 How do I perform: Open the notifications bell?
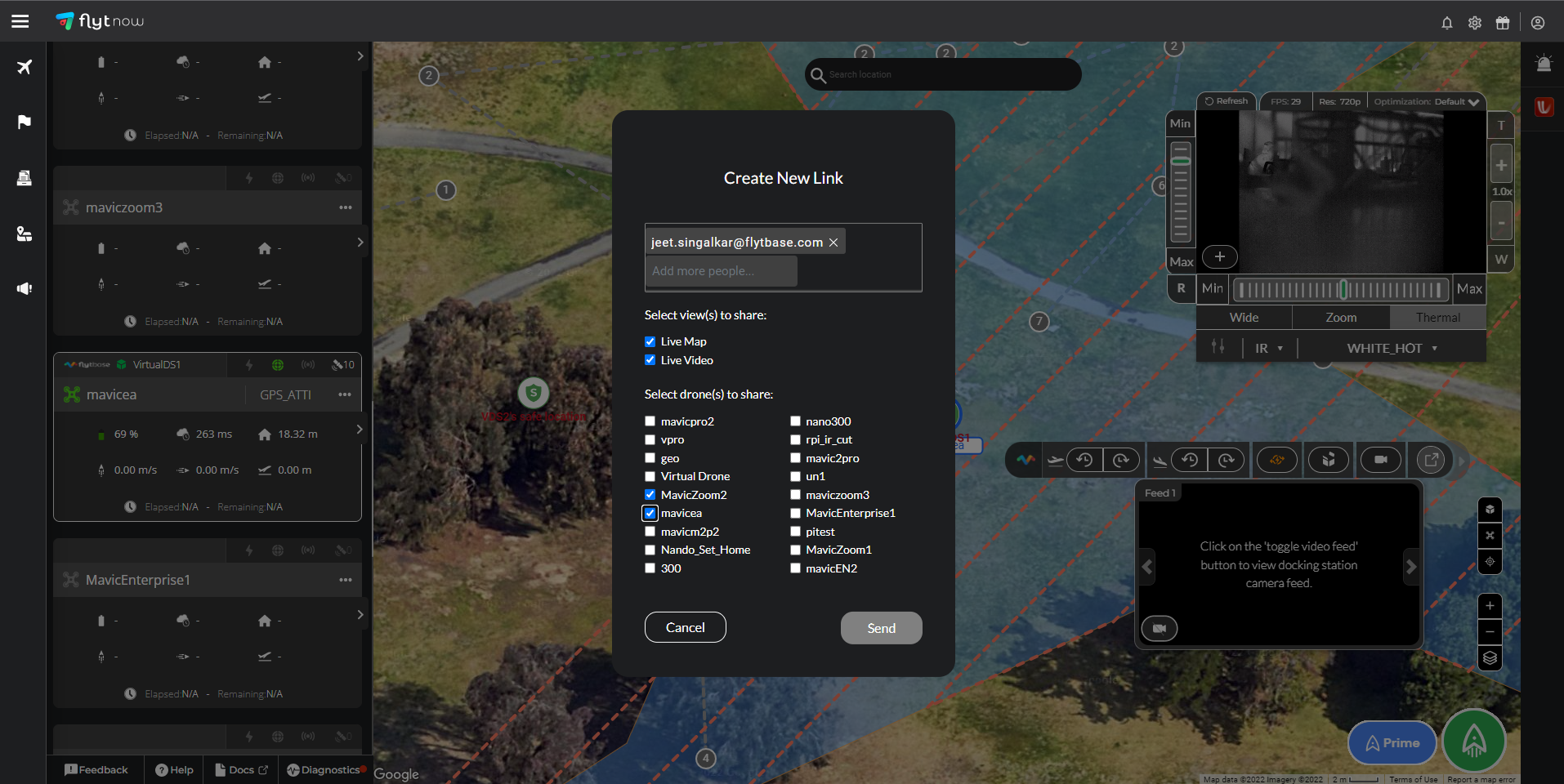point(1446,23)
